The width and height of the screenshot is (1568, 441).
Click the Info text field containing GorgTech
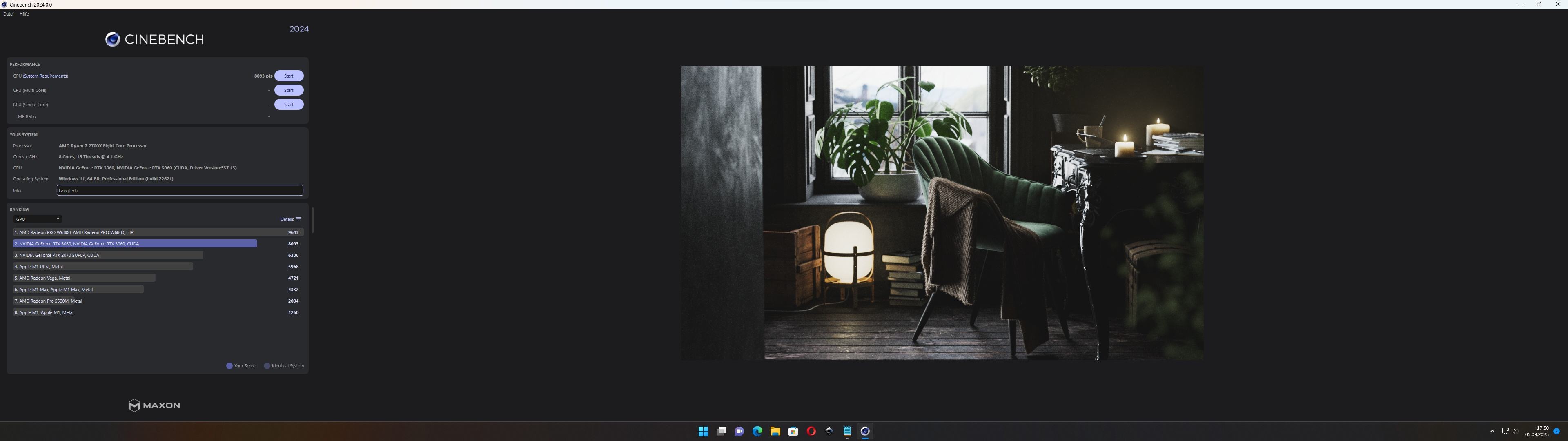pos(180,191)
